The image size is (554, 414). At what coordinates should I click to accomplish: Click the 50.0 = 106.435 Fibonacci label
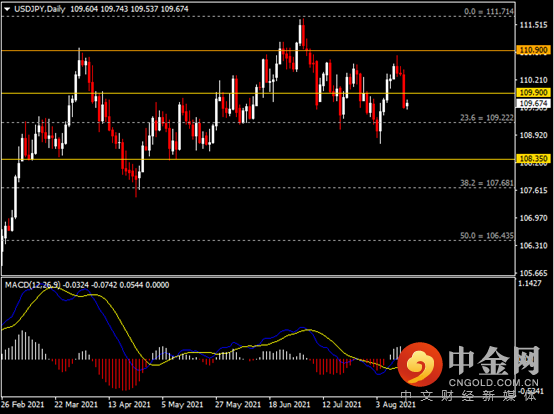coord(487,235)
